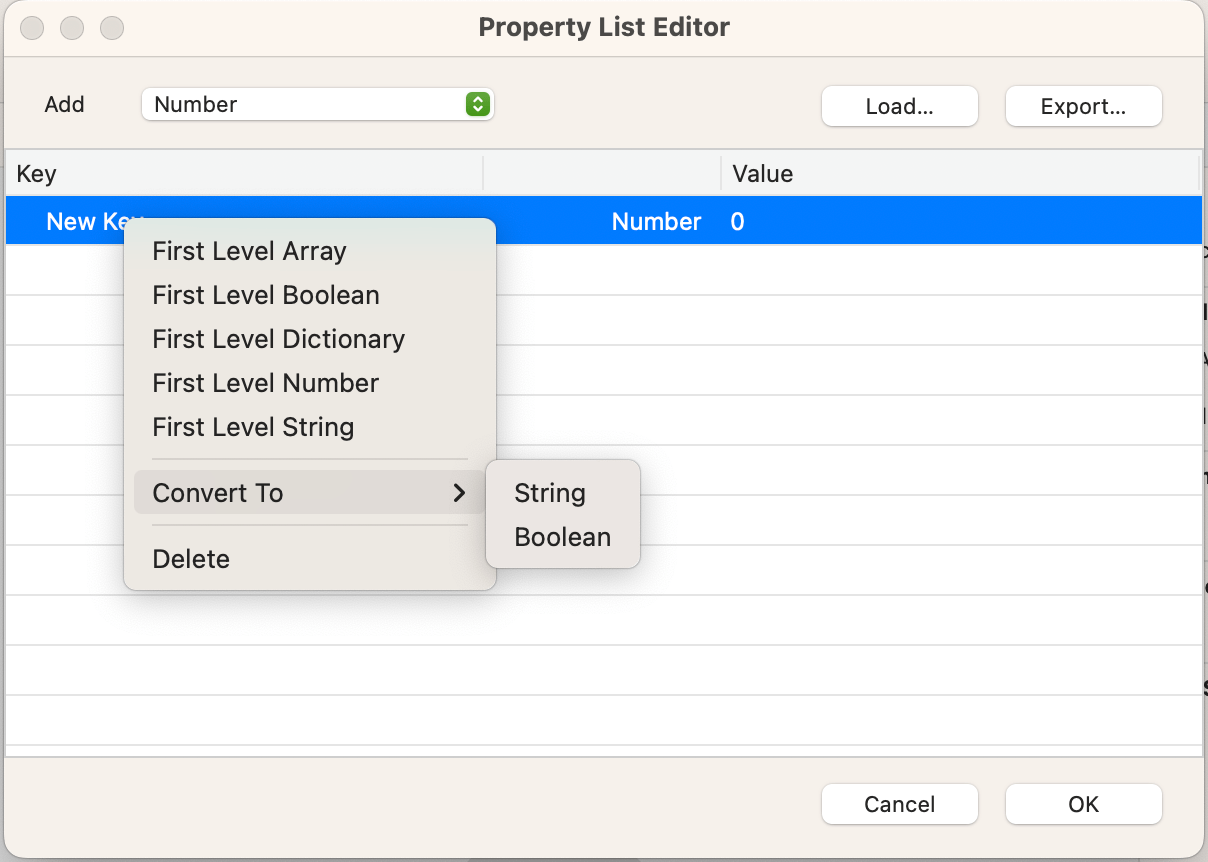
Task: Delete the selected key
Action: [191, 559]
